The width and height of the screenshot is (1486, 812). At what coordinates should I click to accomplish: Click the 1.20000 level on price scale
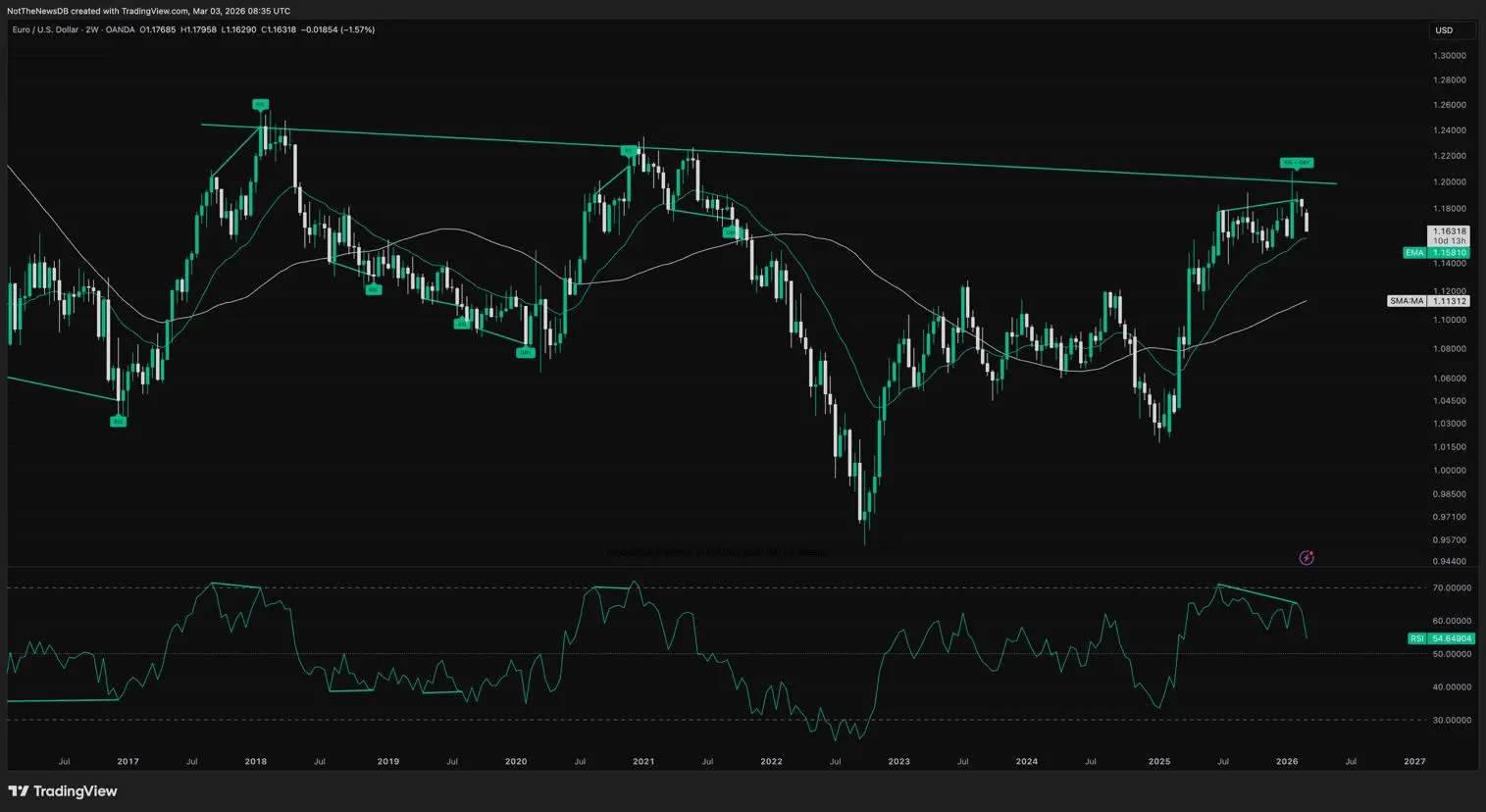1449,182
